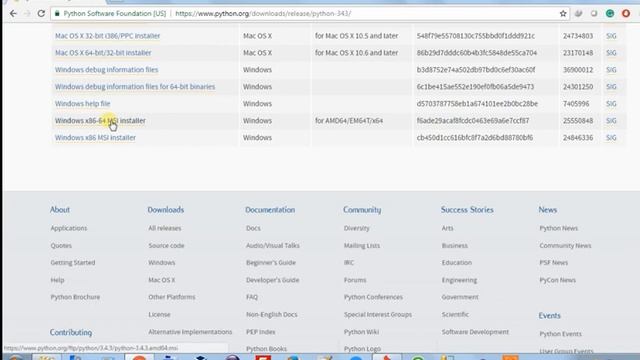The image size is (640, 360).
Task: Download the Windows help file
Action: tap(82, 104)
